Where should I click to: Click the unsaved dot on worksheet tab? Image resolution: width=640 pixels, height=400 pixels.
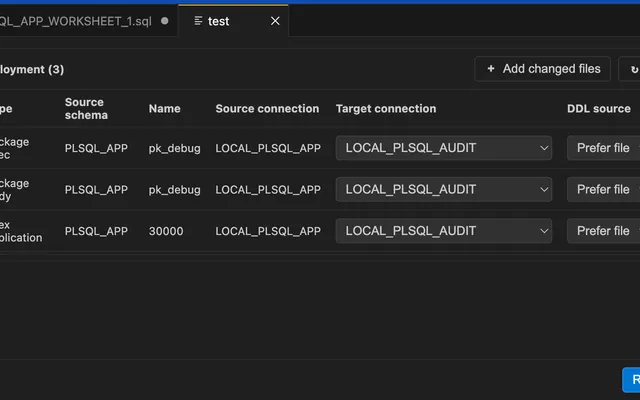164,21
